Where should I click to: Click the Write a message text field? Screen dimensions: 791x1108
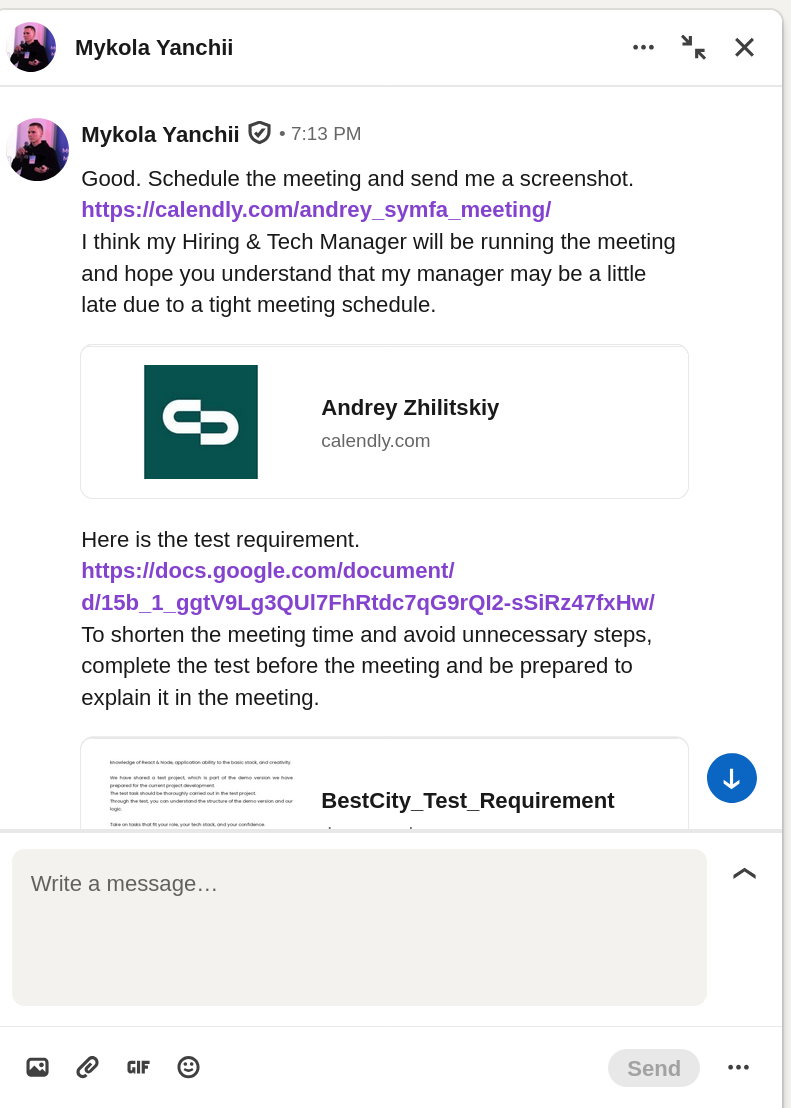pyautogui.click(x=359, y=926)
